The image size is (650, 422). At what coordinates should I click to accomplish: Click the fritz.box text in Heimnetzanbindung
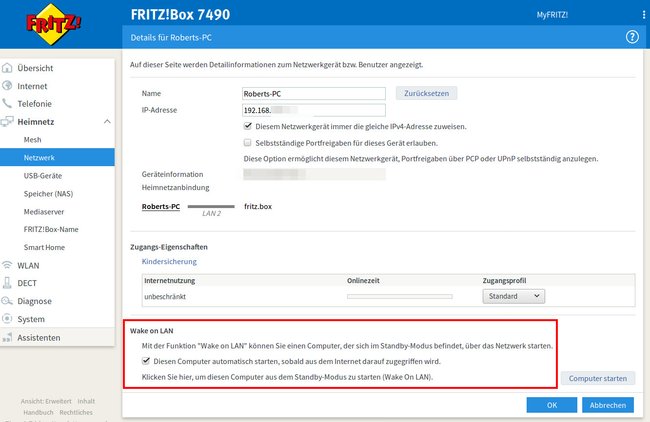coord(258,206)
